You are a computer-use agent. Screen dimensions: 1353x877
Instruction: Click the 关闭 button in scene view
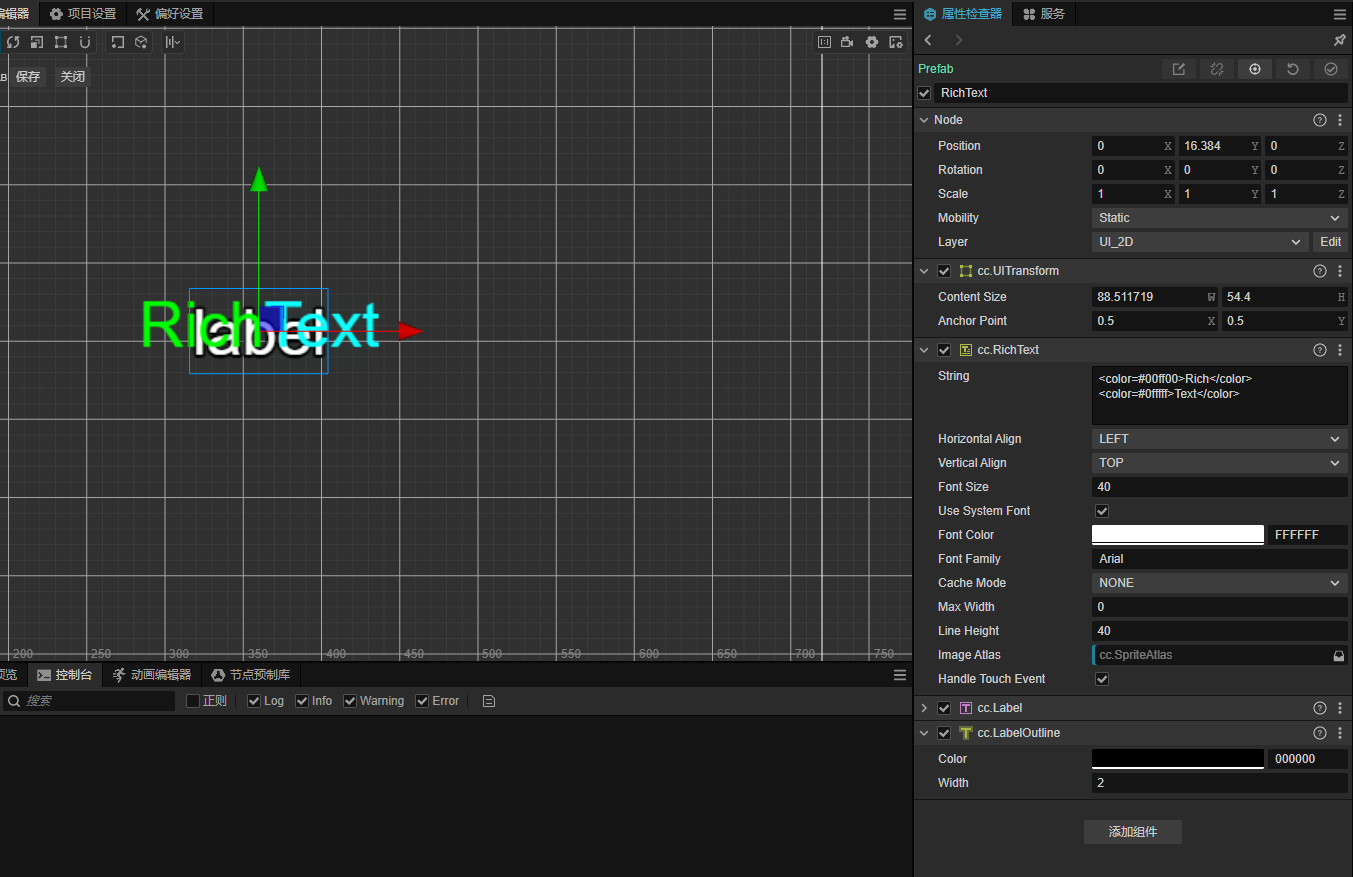coord(72,77)
